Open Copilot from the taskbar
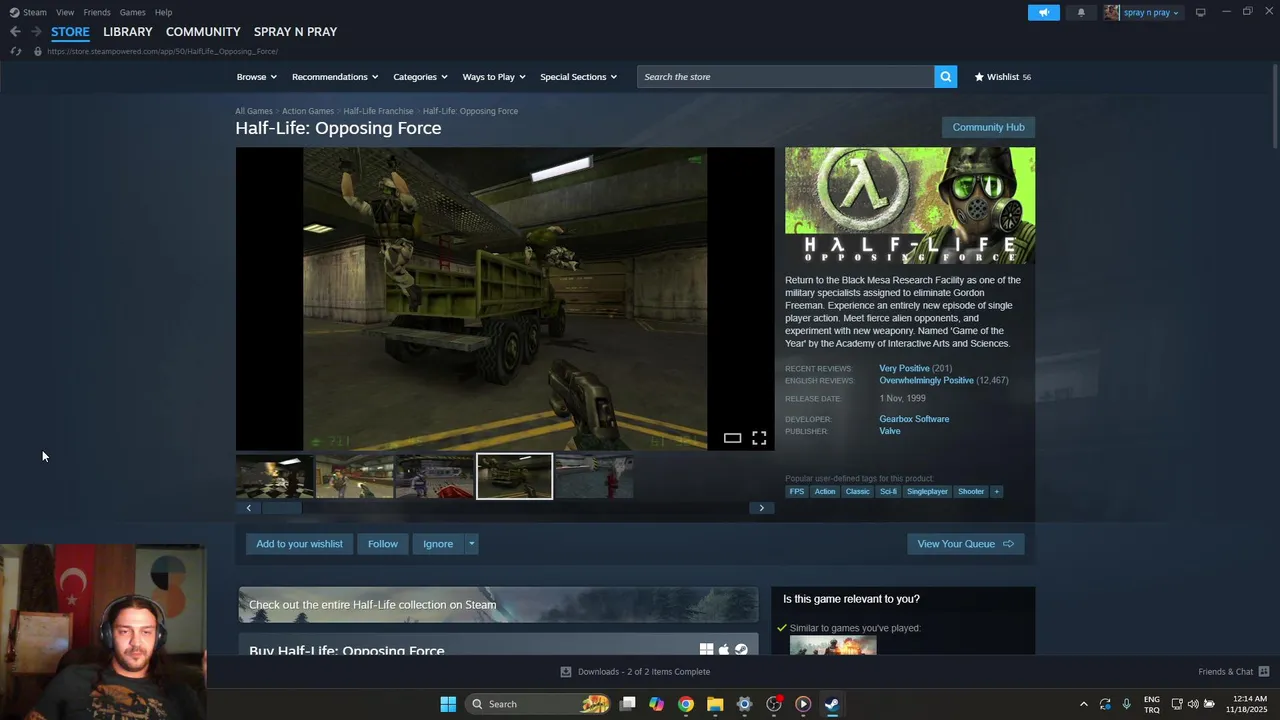The image size is (1280, 720). tap(656, 704)
